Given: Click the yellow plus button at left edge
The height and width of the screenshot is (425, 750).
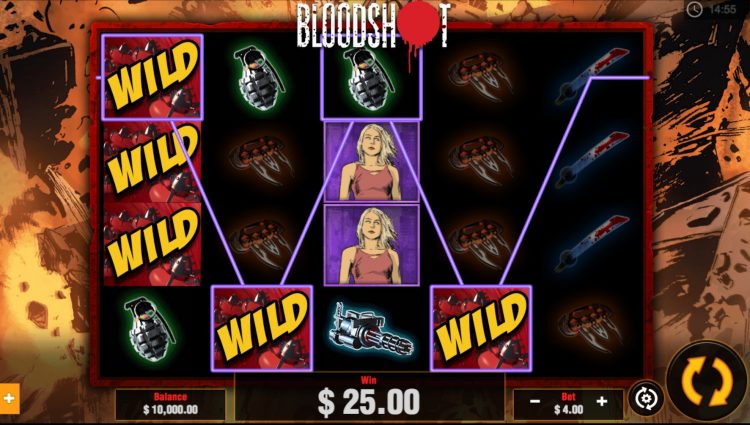Looking at the screenshot, I should [x=9, y=398].
